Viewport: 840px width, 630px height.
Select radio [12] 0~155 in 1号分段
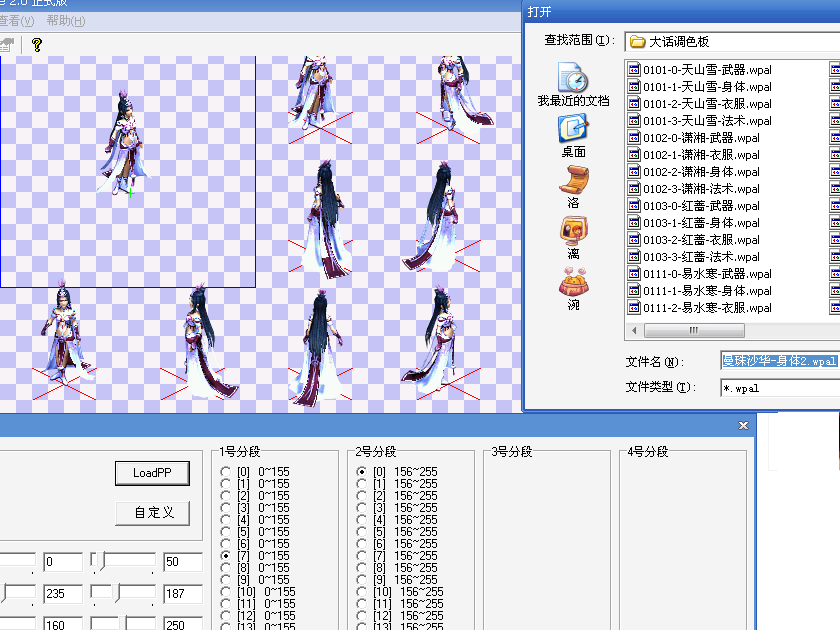click(226, 616)
